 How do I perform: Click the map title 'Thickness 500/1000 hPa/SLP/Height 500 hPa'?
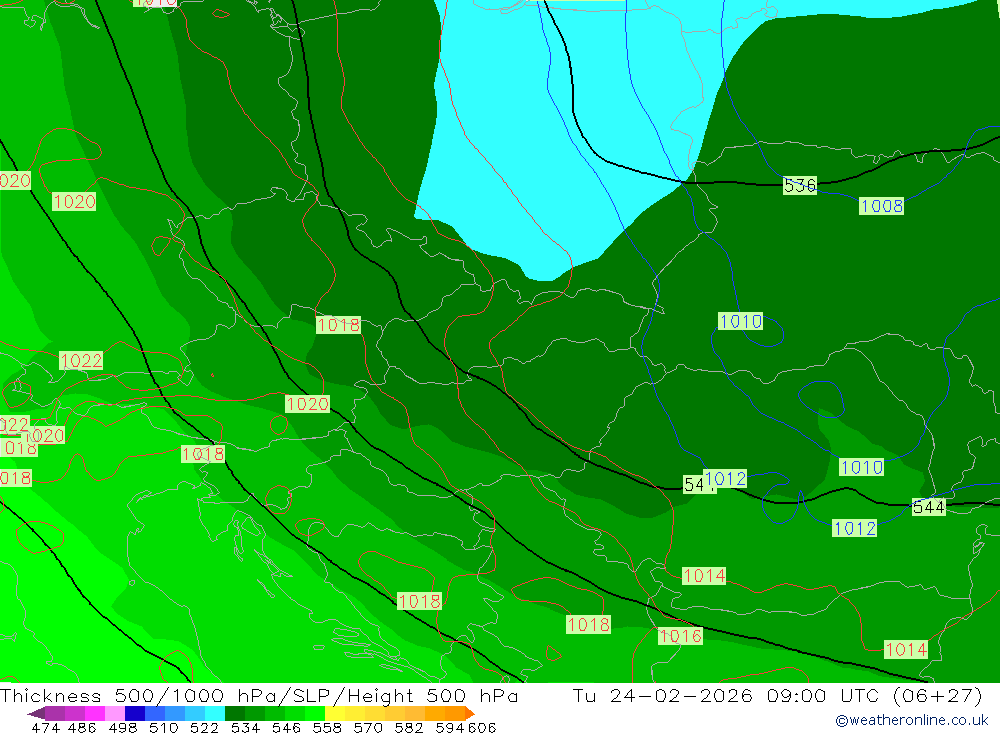pyautogui.click(x=260, y=695)
